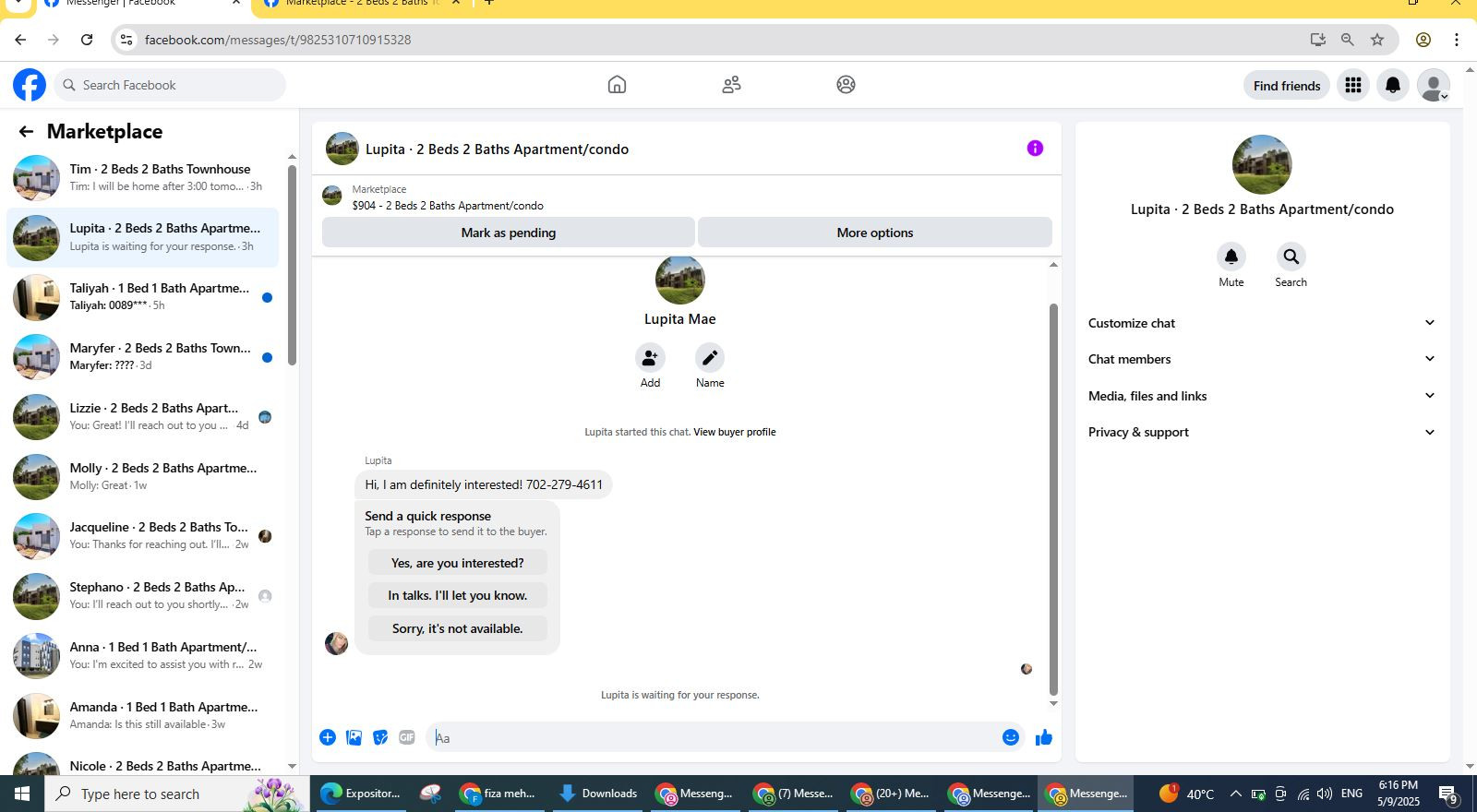Image resolution: width=1477 pixels, height=812 pixels.
Task: Open the Groups icon in top navigation
Action: pyautogui.click(x=846, y=85)
